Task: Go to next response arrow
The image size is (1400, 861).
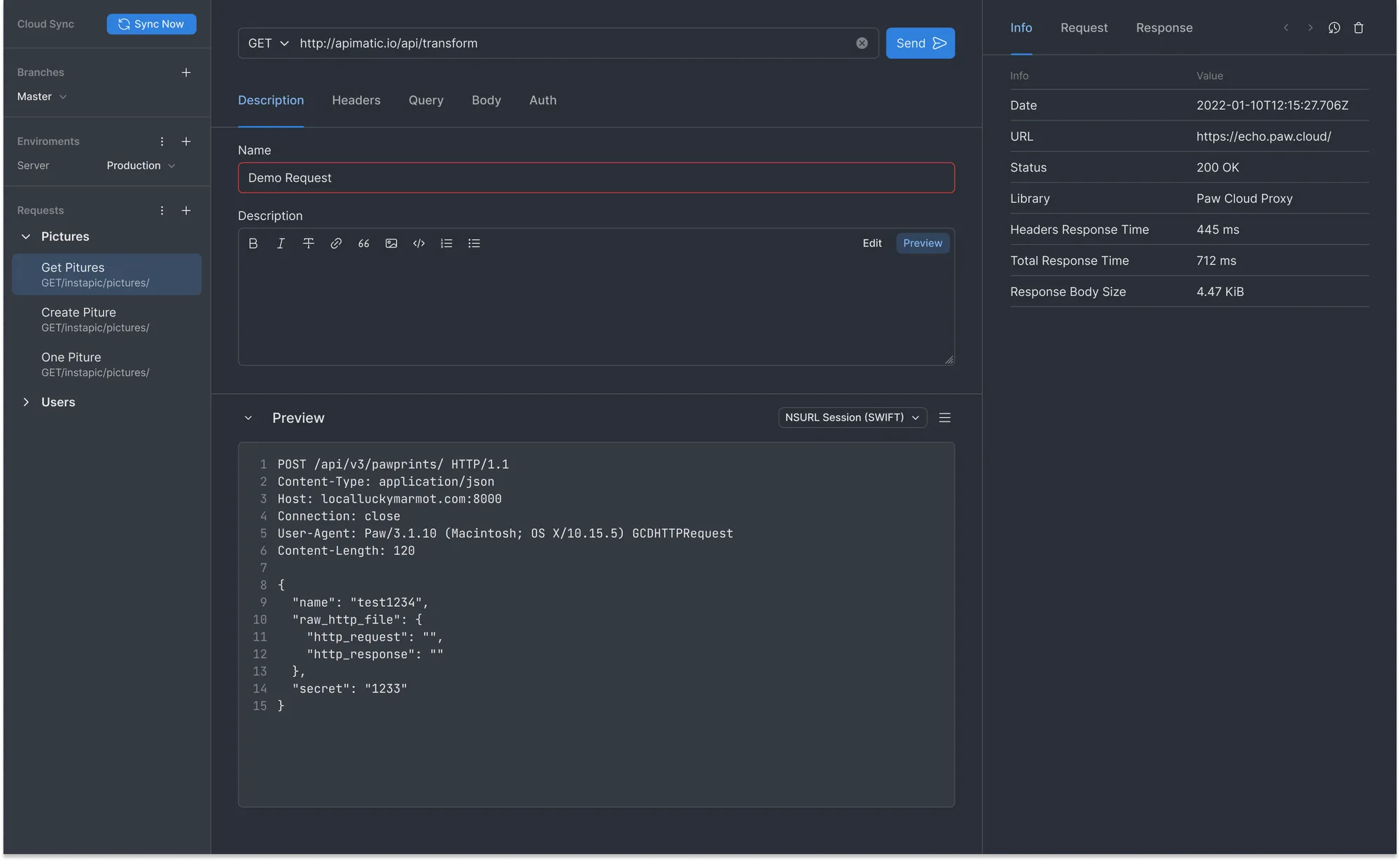Action: (1310, 28)
